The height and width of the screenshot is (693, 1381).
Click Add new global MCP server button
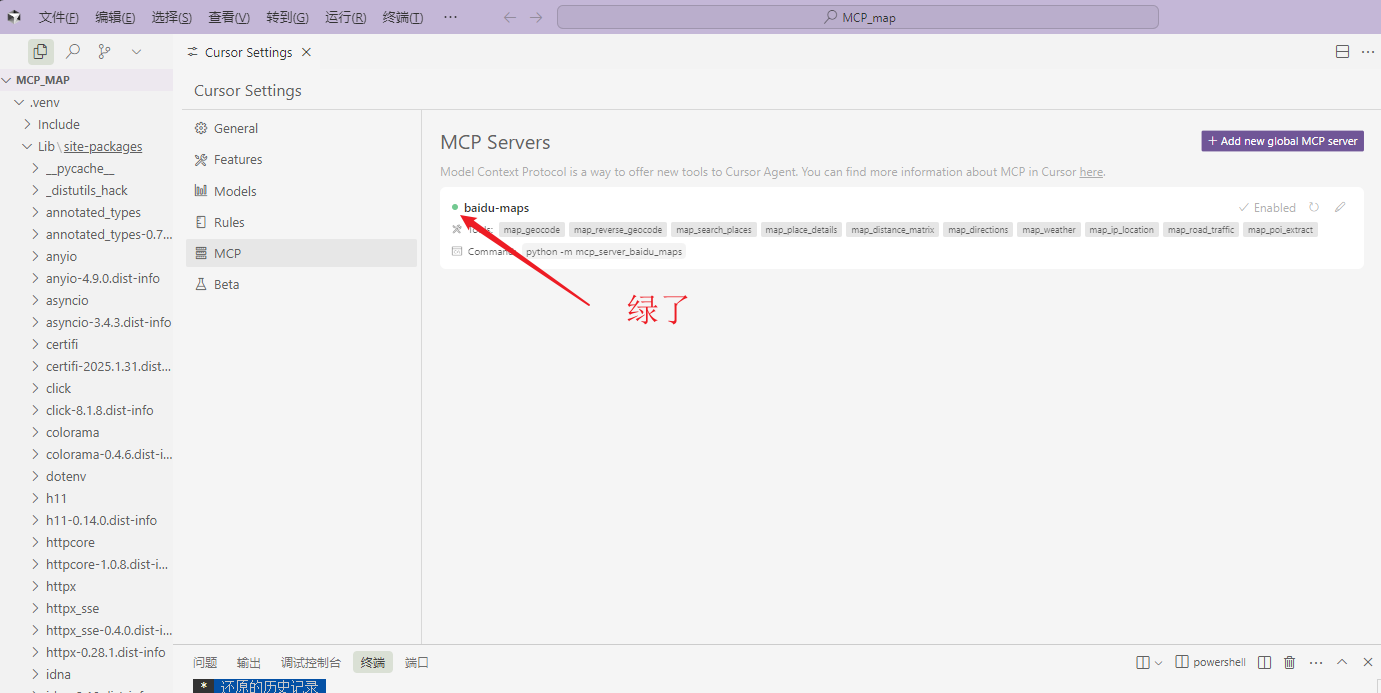click(x=1282, y=141)
